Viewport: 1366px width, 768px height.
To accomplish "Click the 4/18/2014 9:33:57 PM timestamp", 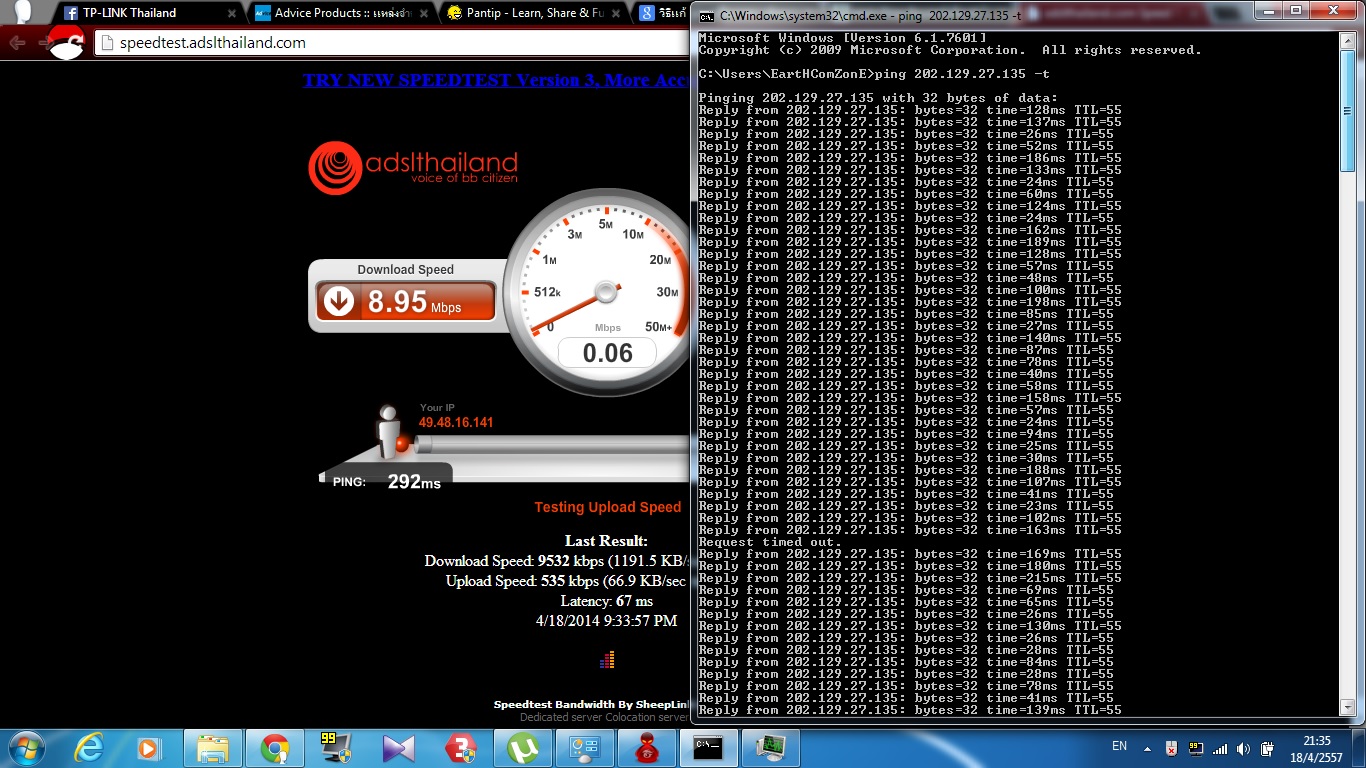I will pos(606,621).
